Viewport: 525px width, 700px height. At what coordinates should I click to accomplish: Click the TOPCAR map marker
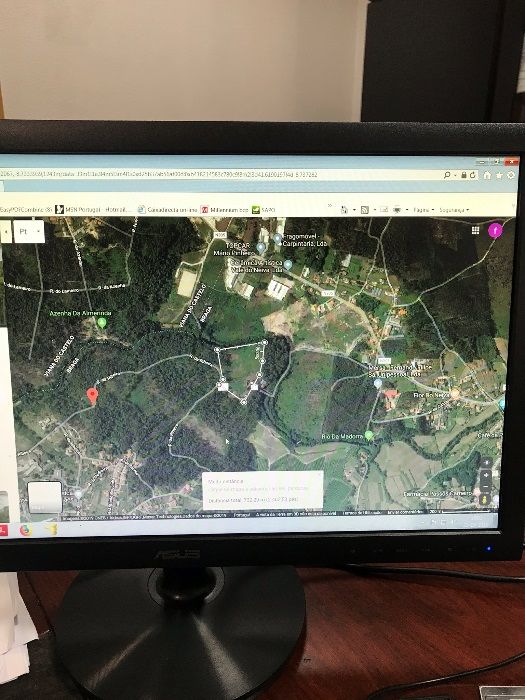pos(261,248)
